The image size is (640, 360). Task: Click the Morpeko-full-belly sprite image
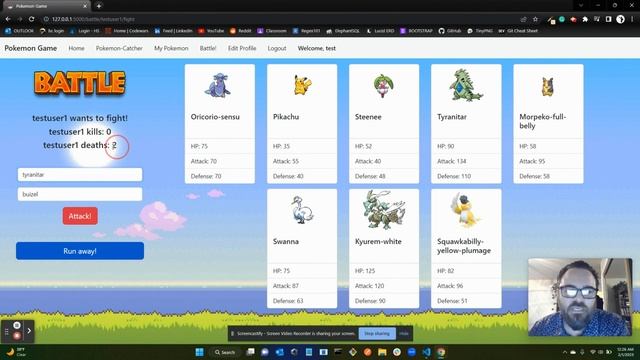(548, 87)
